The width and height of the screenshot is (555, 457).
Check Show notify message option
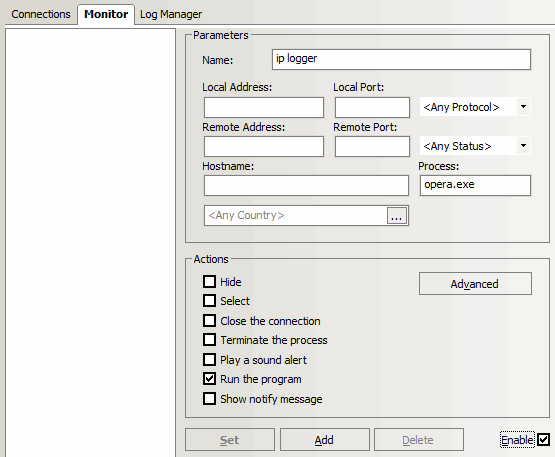click(209, 399)
